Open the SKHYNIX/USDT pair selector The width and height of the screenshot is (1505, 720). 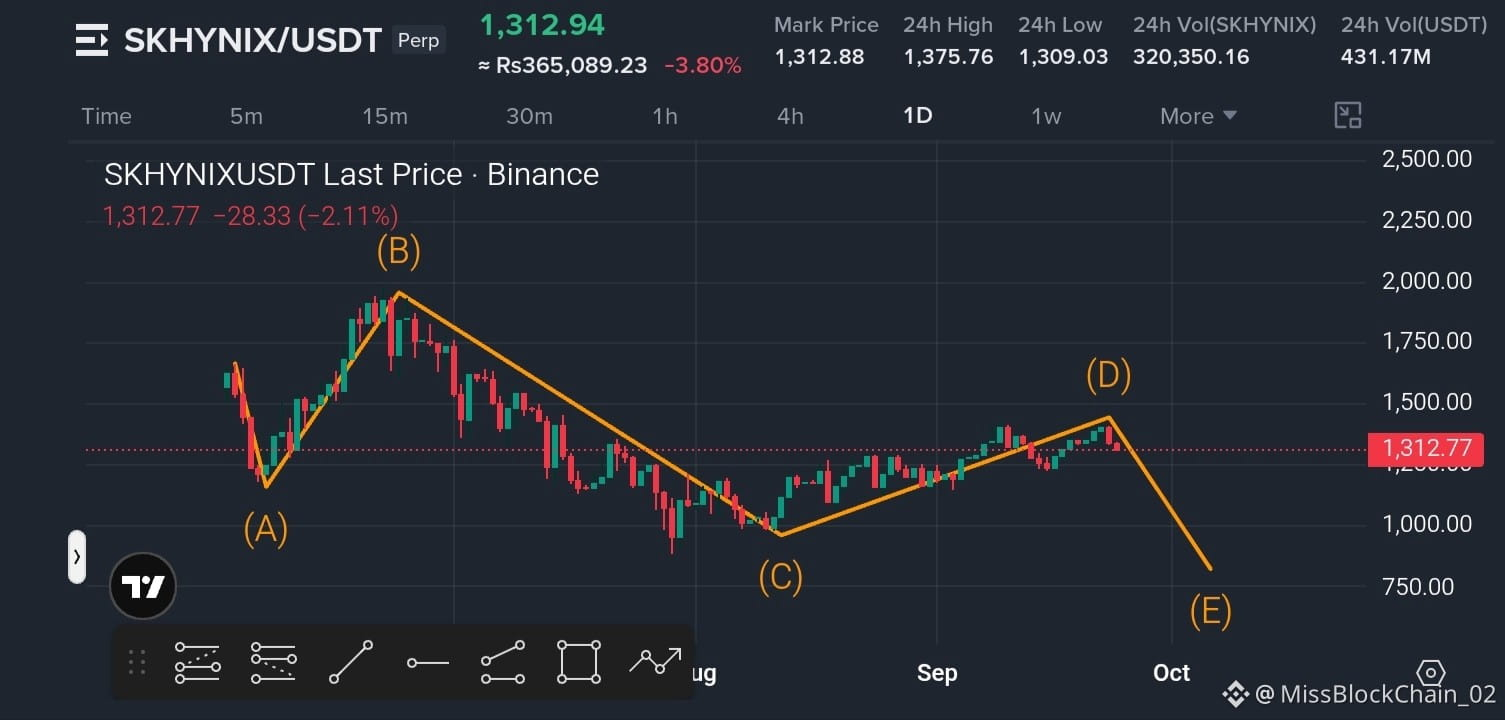(x=252, y=40)
